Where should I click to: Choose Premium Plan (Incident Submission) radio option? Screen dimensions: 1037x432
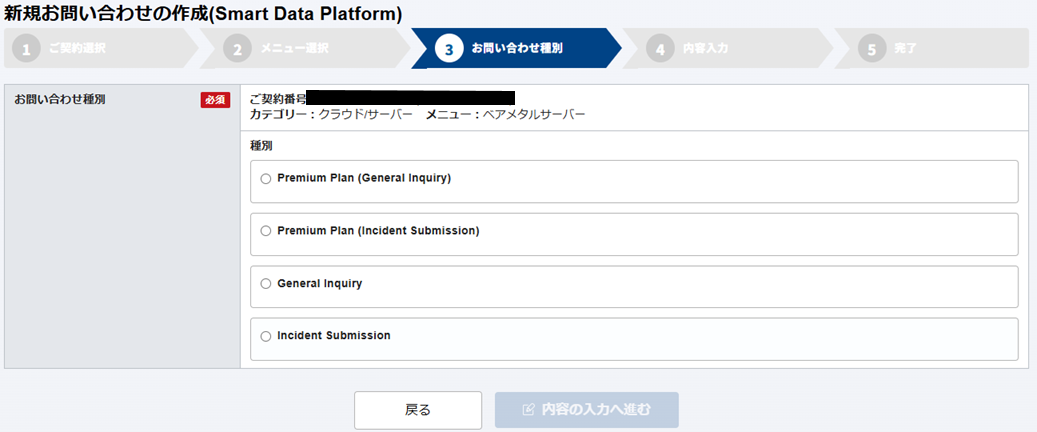[265, 231]
